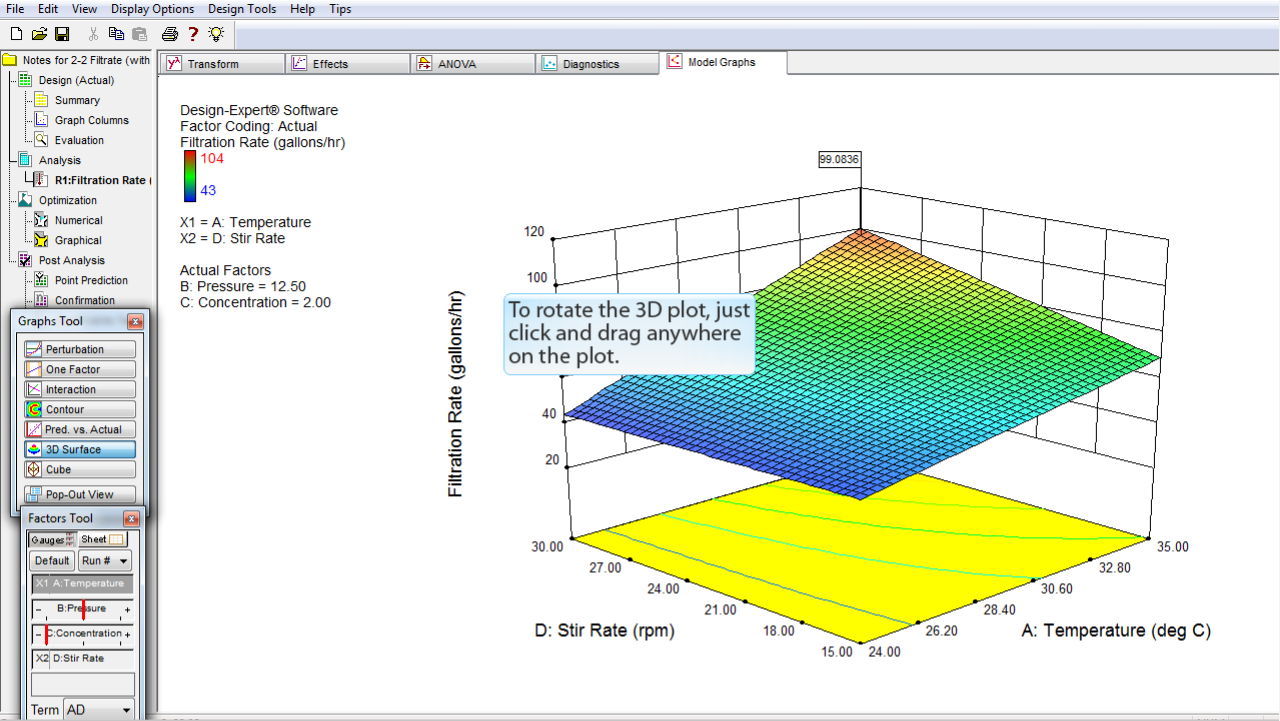Viewport: 1280px width, 721px height.
Task: Click the Numerical optimization node icon
Action: point(41,220)
